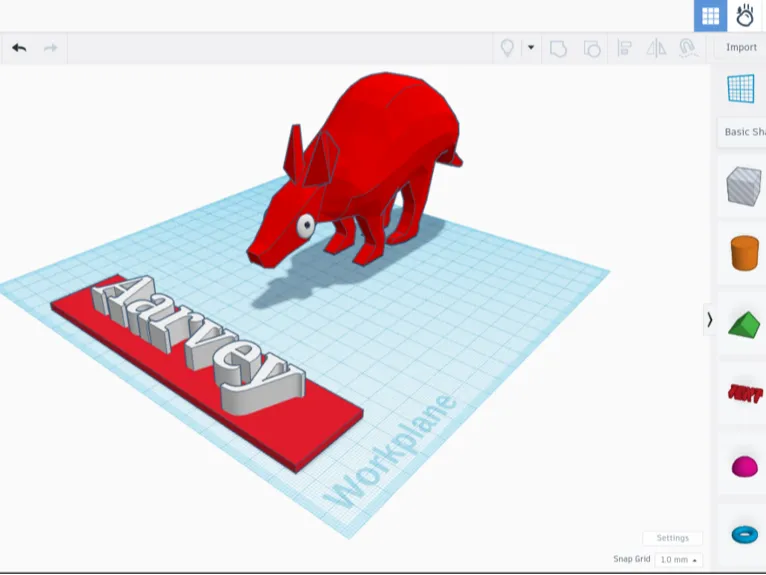Collapse the shapes panel with chevron

710,320
